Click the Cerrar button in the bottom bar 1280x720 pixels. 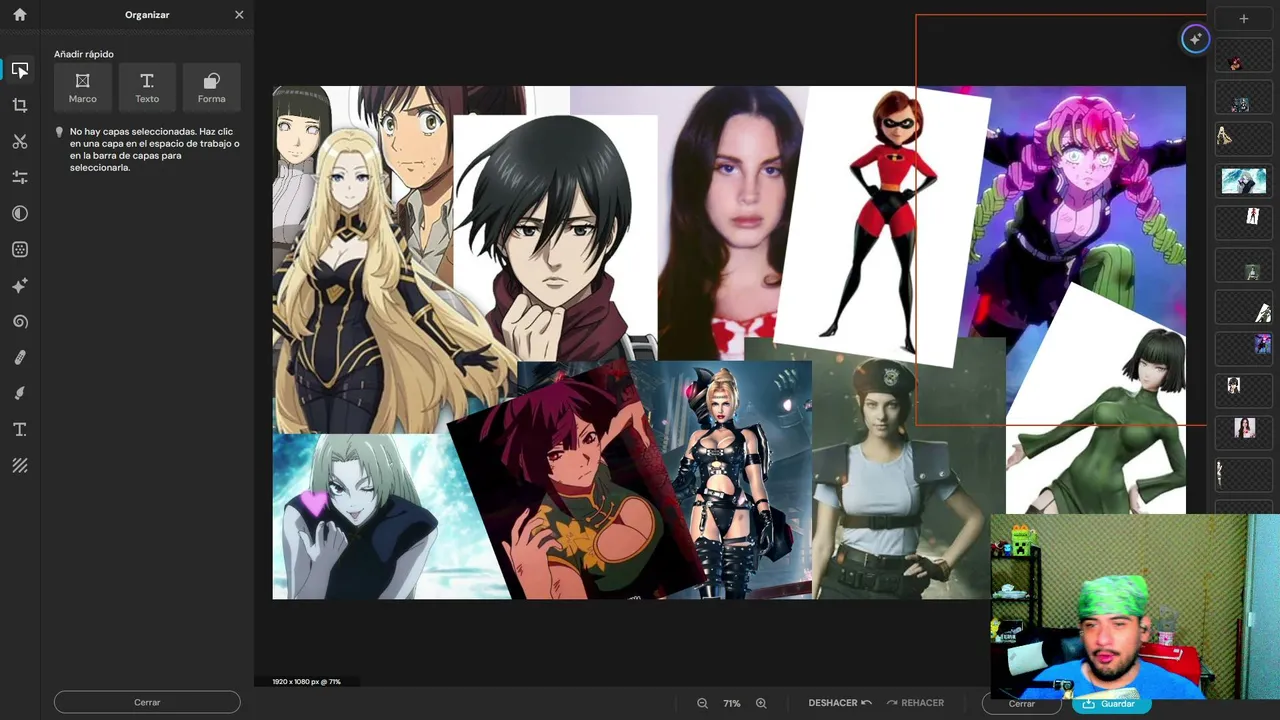tap(1021, 704)
